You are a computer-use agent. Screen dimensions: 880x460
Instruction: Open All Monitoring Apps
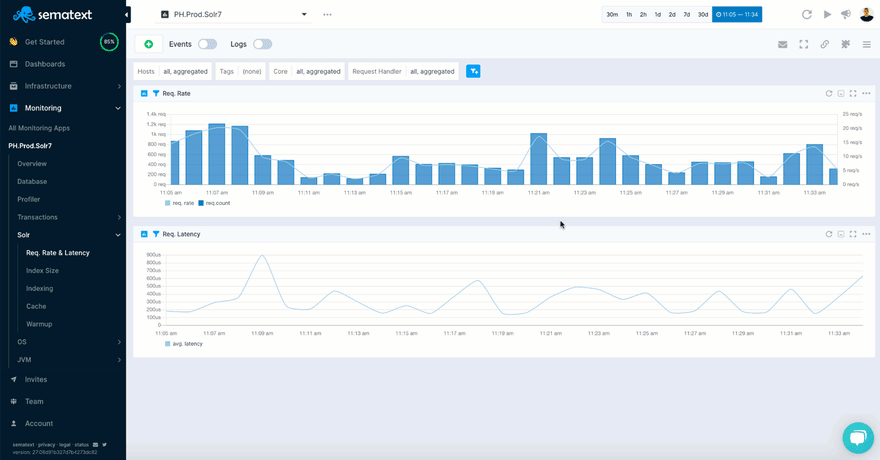click(39, 128)
